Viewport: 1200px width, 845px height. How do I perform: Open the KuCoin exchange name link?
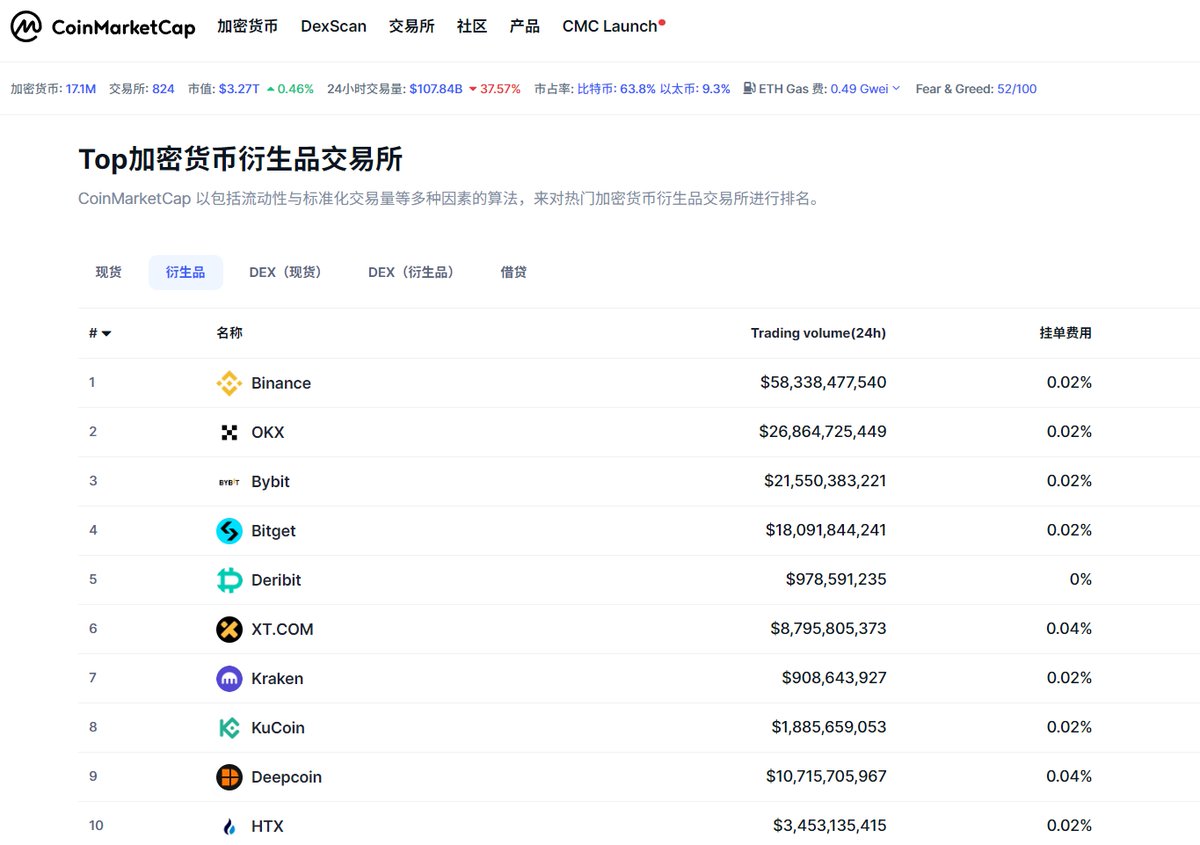[x=278, y=728]
